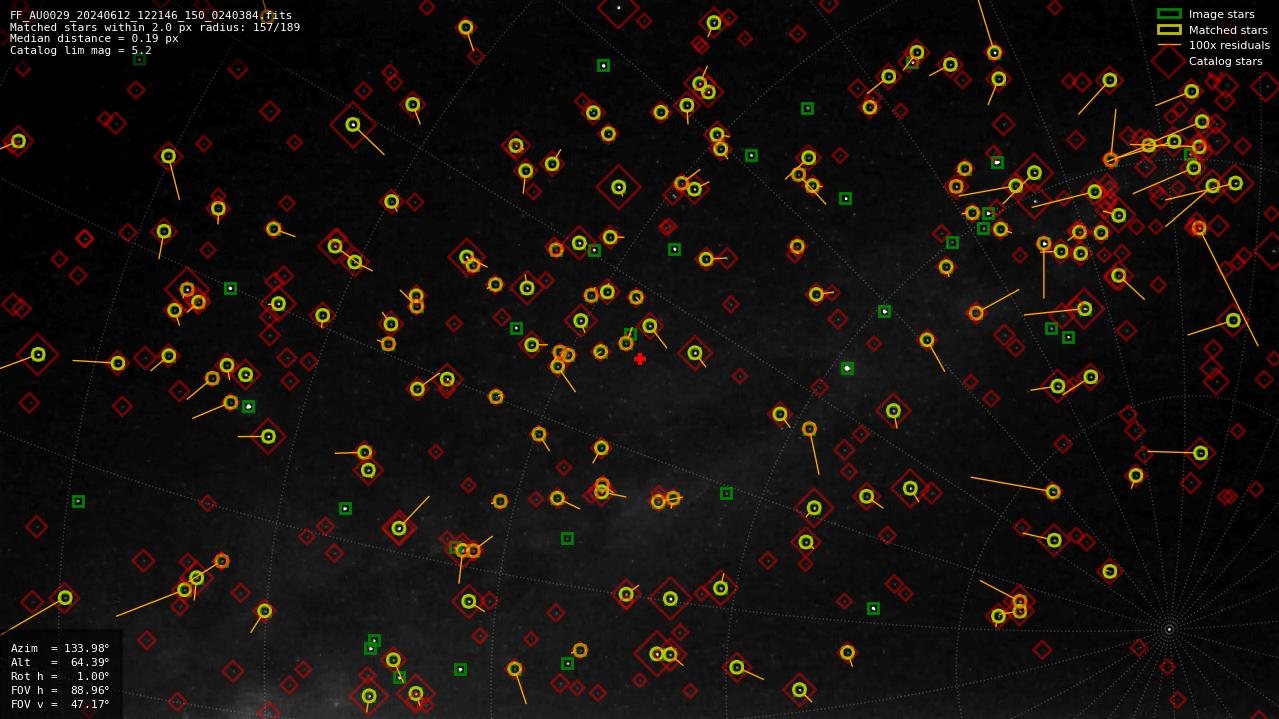Select the 'Matched stars' legend label
Image resolution: width=1279 pixels, height=719 pixels.
pos(1228,30)
